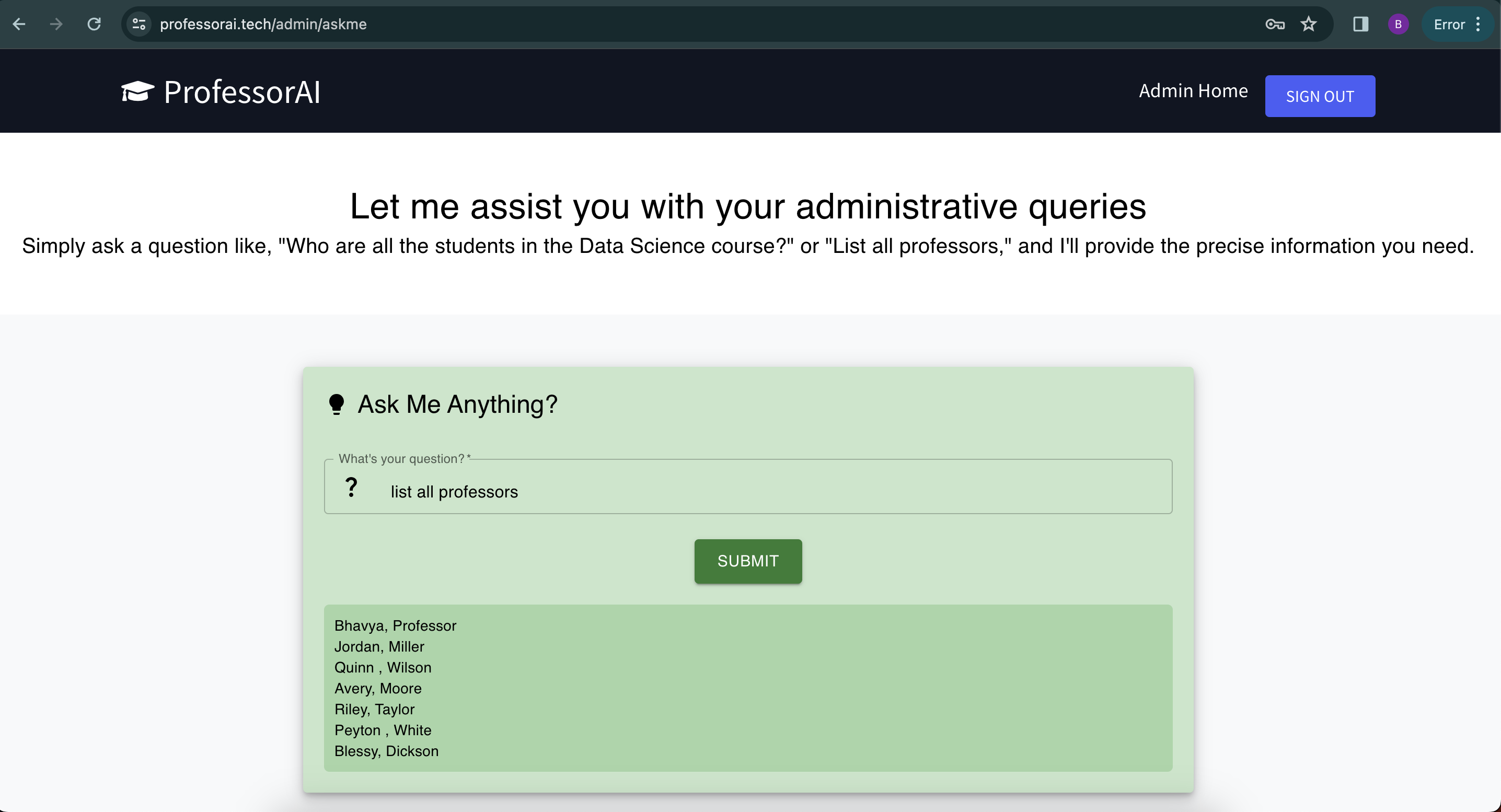The width and height of the screenshot is (1501, 812).
Task: Select the 'Blessy, Dickson' result line
Action: coord(386,751)
